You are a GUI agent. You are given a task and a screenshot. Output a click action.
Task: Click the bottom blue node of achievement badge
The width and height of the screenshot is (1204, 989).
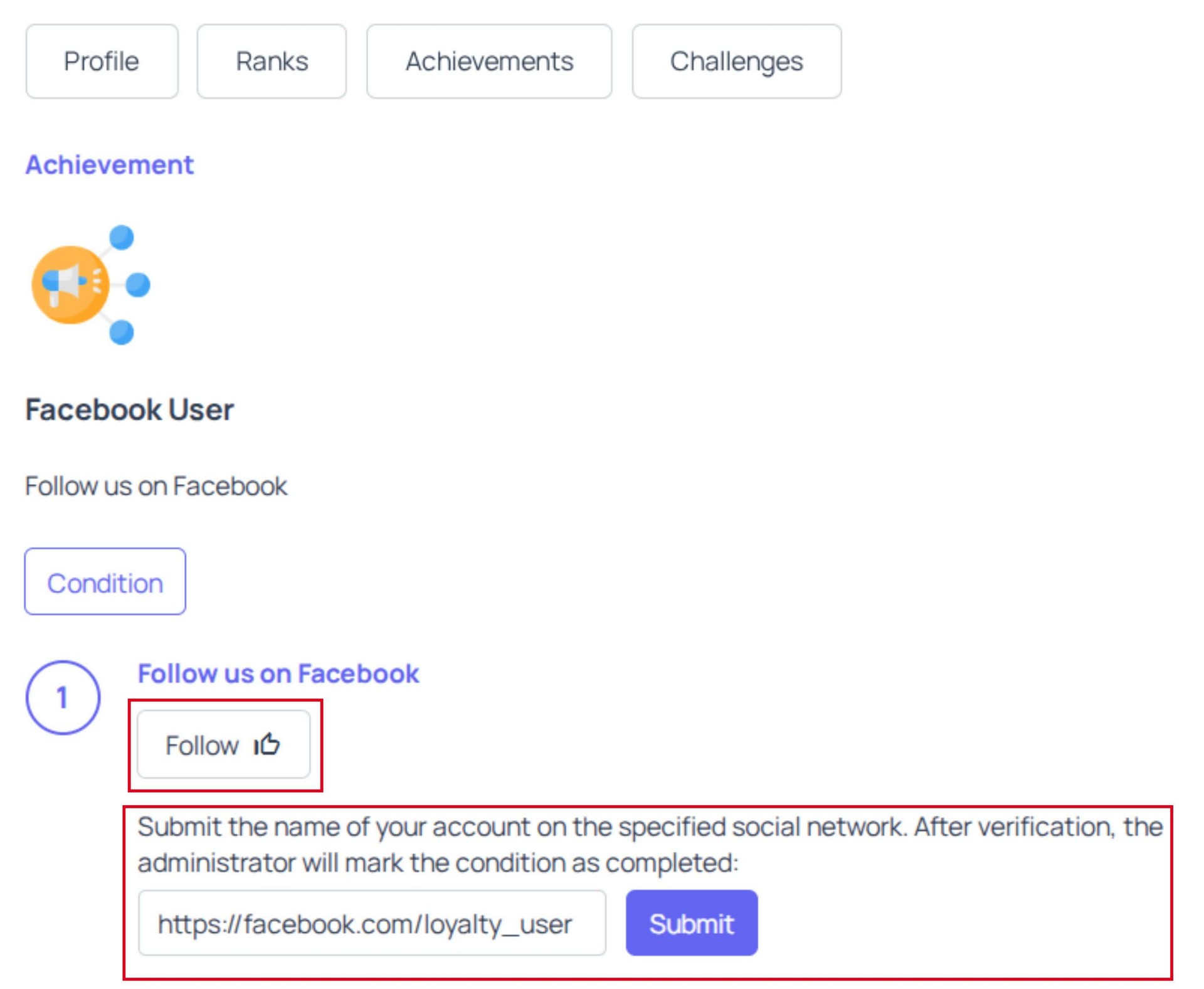click(122, 332)
